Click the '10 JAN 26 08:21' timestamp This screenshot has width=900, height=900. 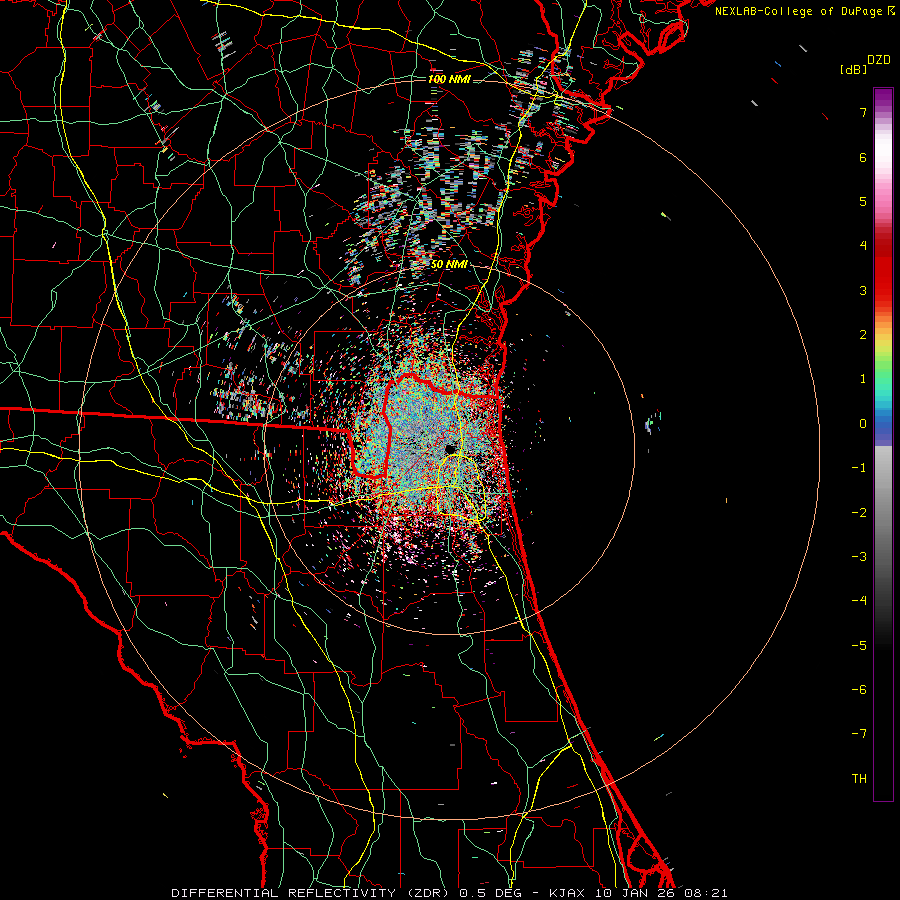(661, 893)
